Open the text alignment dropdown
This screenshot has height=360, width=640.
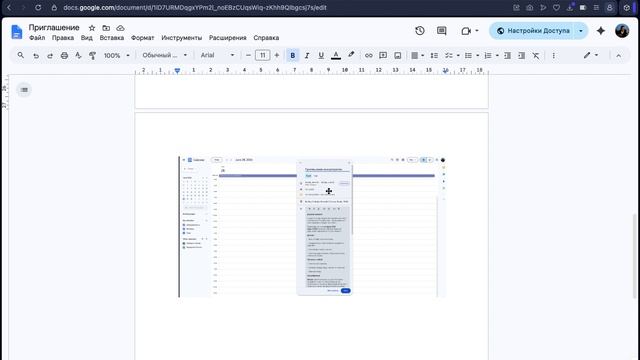417,56
